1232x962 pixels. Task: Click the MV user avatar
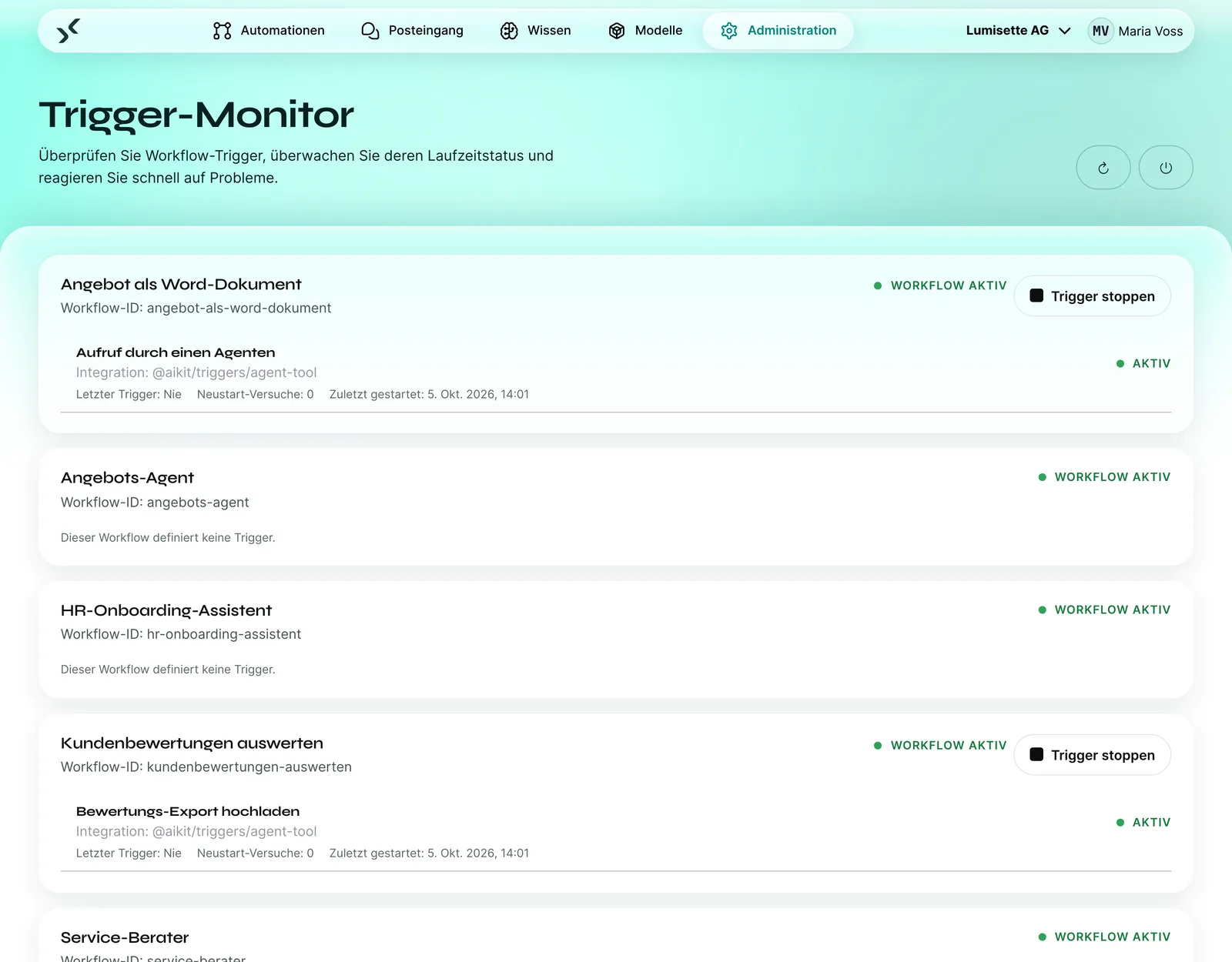1101,31
